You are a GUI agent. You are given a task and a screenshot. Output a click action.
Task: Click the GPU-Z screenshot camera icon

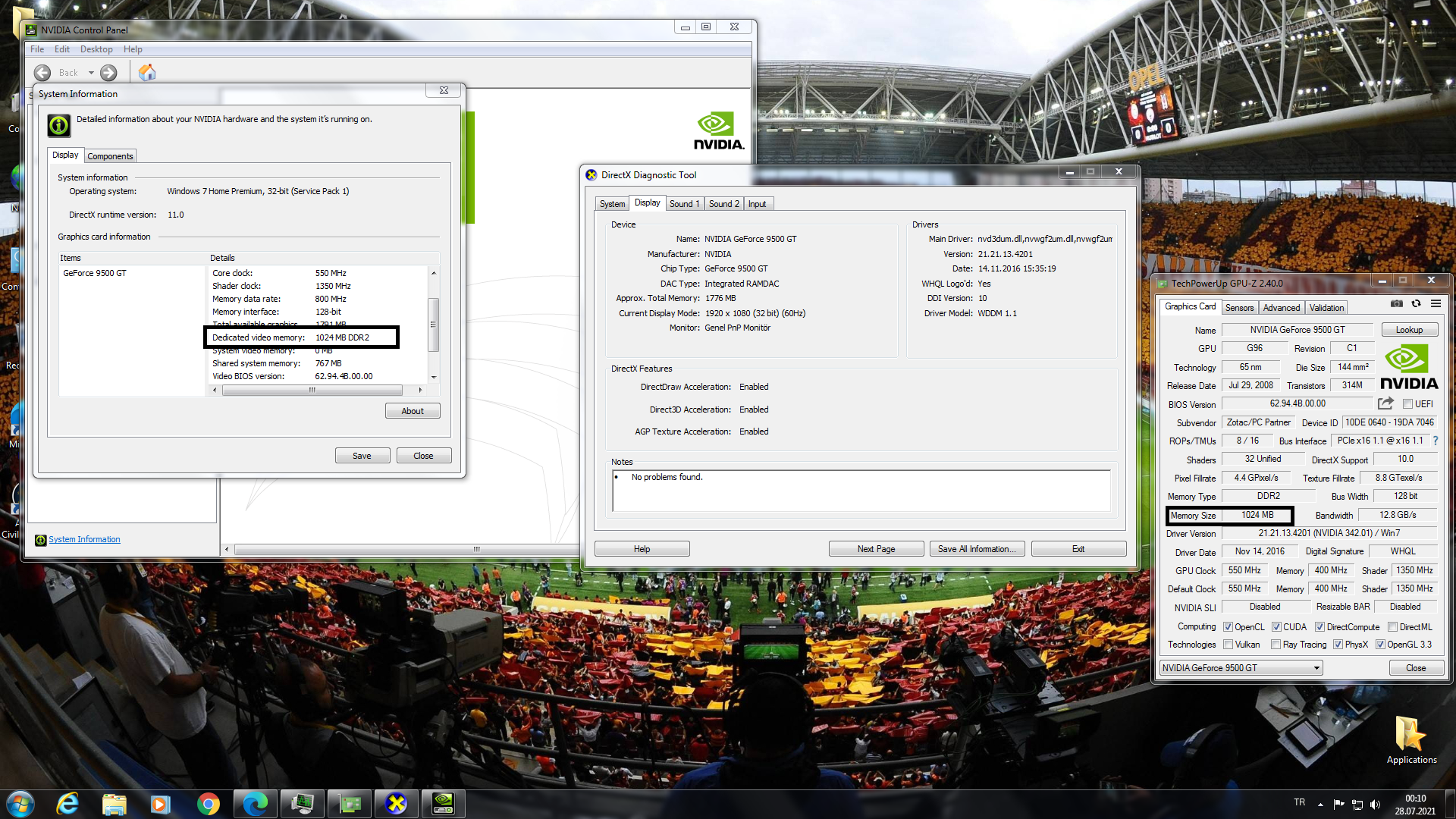coord(1396,304)
